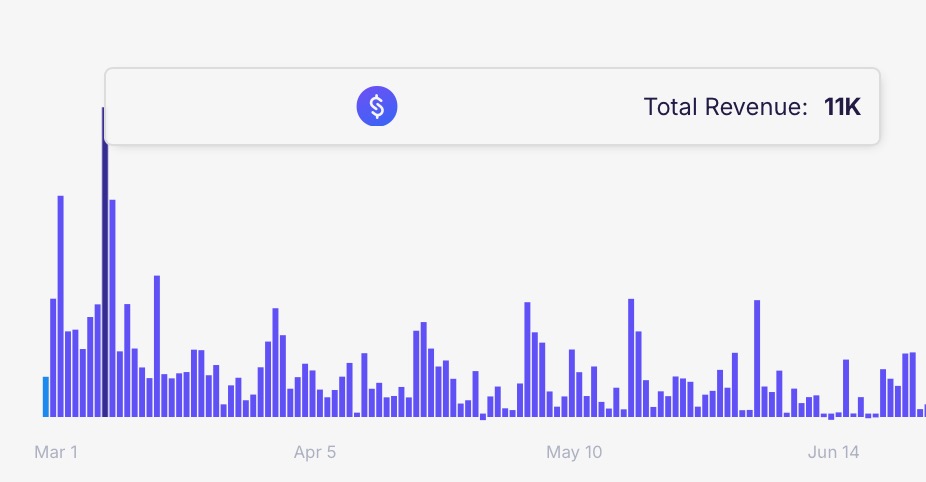The image size is (926, 482).
Task: Select the light blue first bar
Action: point(45,397)
